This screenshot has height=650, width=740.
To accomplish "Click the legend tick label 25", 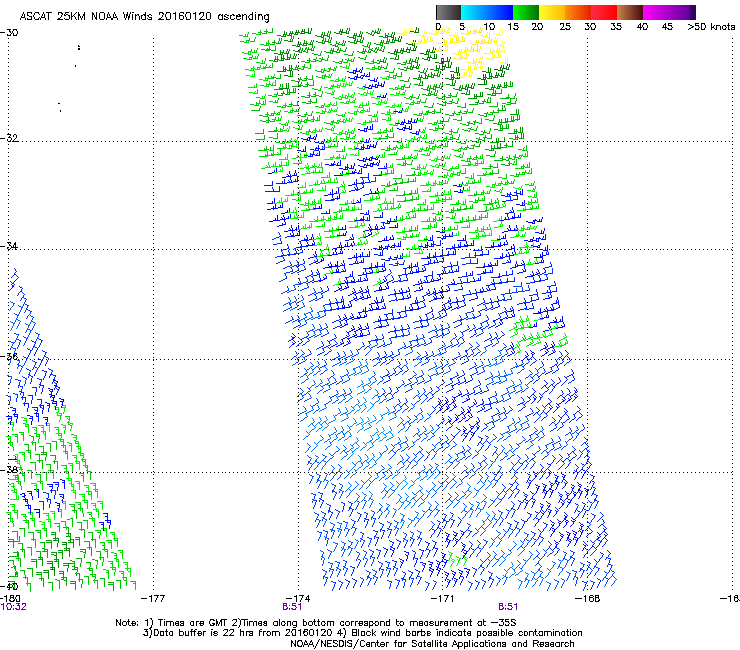I will coord(565,27).
